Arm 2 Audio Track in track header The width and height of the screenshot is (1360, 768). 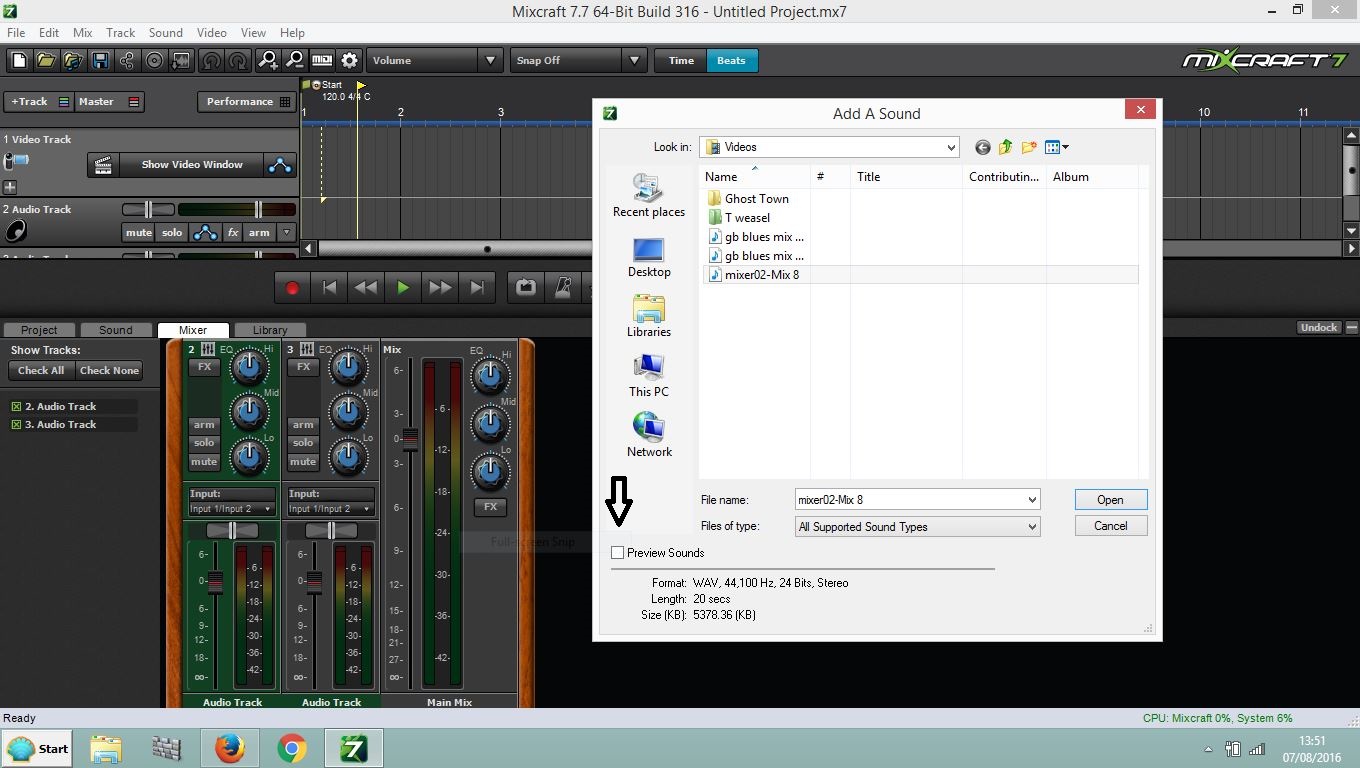point(259,233)
